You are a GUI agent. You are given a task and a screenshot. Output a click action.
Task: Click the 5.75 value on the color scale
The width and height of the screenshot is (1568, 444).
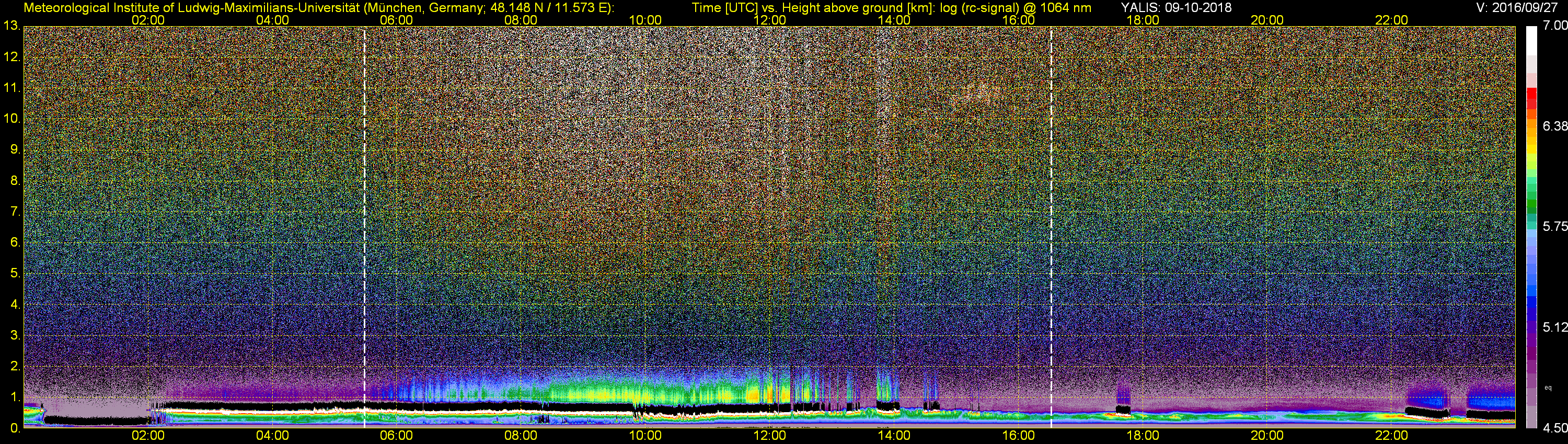pos(1555,226)
